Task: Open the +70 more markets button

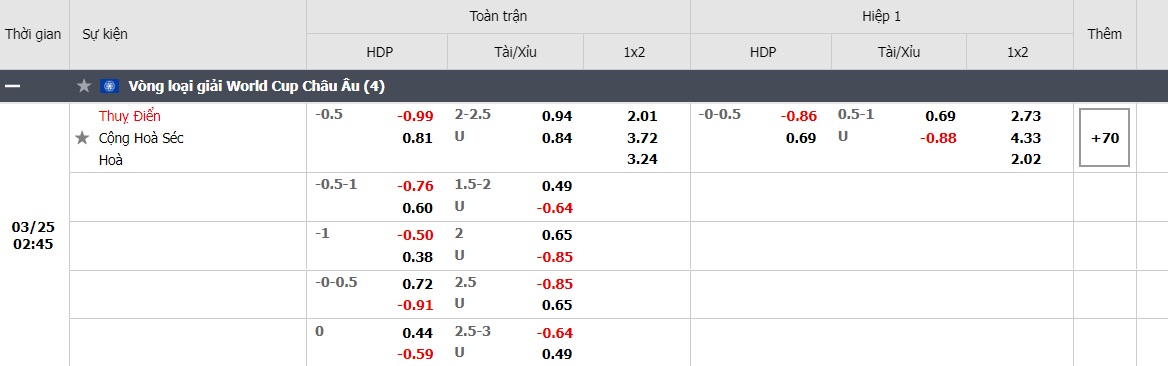Action: point(1105,137)
